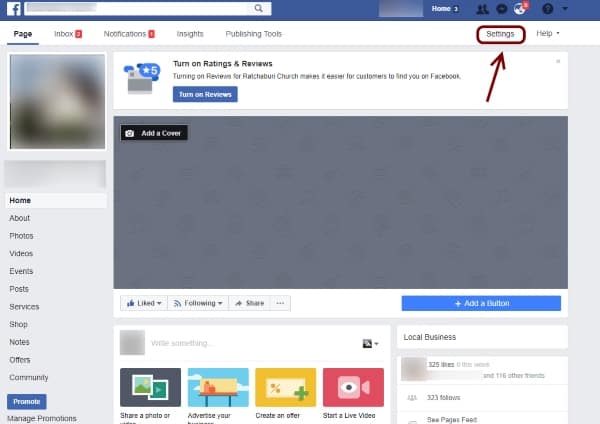
Task: Click the quick help question-mark icon
Action: pyautogui.click(x=546, y=10)
